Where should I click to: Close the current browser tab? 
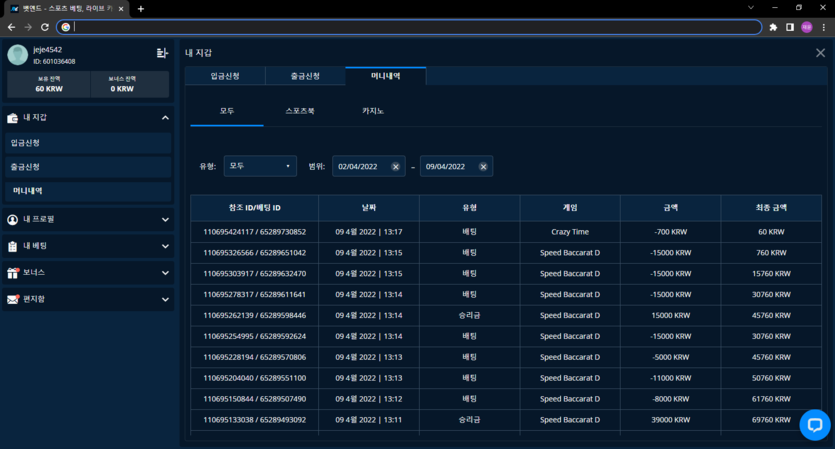point(121,9)
